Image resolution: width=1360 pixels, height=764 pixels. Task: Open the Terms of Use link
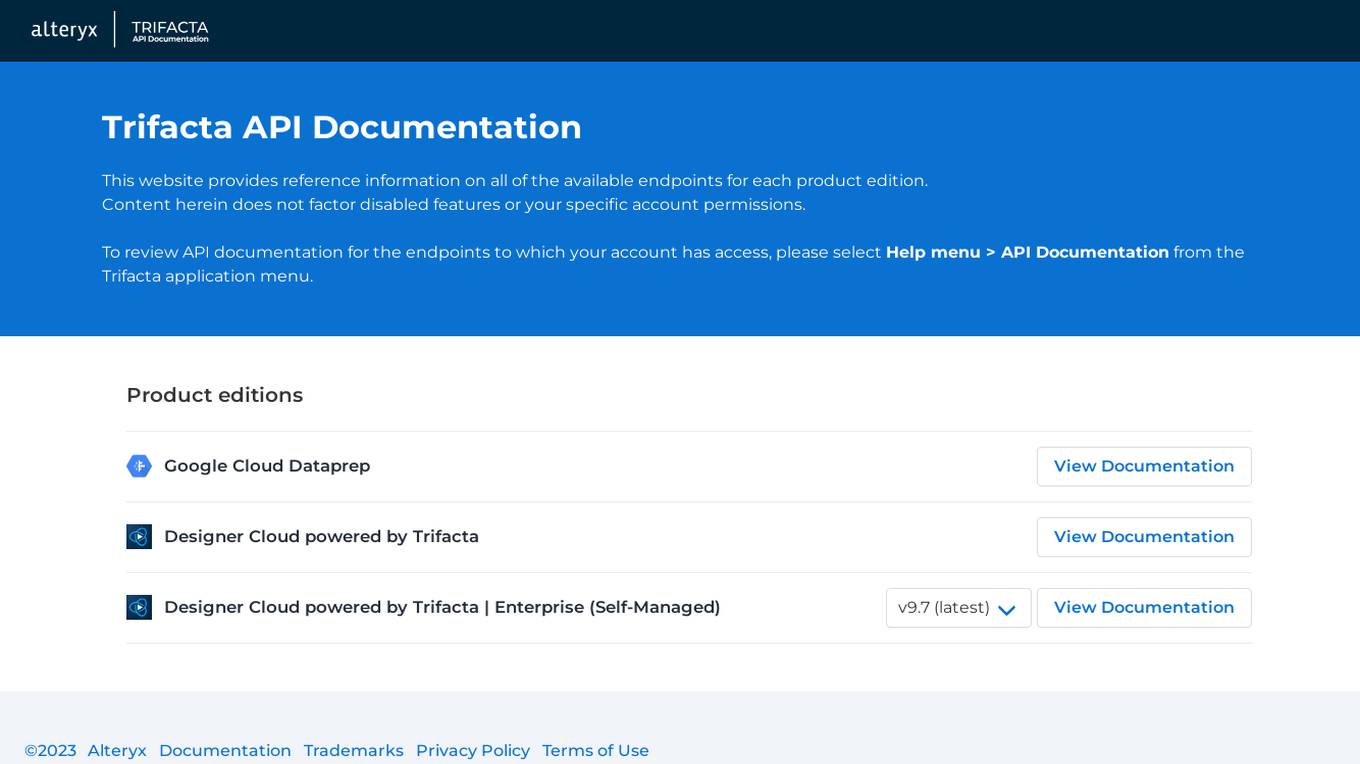[596, 750]
